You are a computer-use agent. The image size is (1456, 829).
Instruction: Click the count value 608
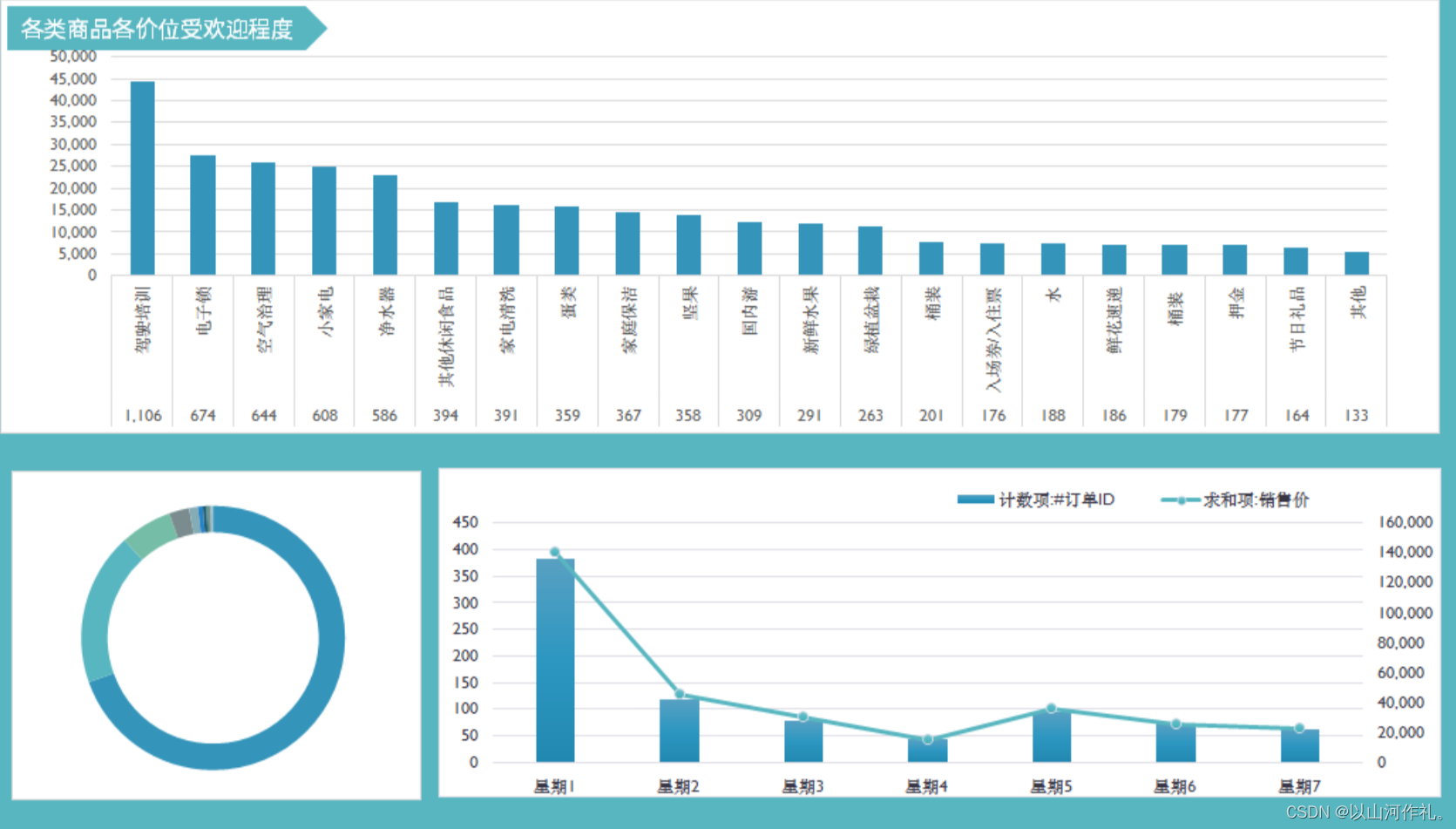pyautogui.click(x=325, y=416)
